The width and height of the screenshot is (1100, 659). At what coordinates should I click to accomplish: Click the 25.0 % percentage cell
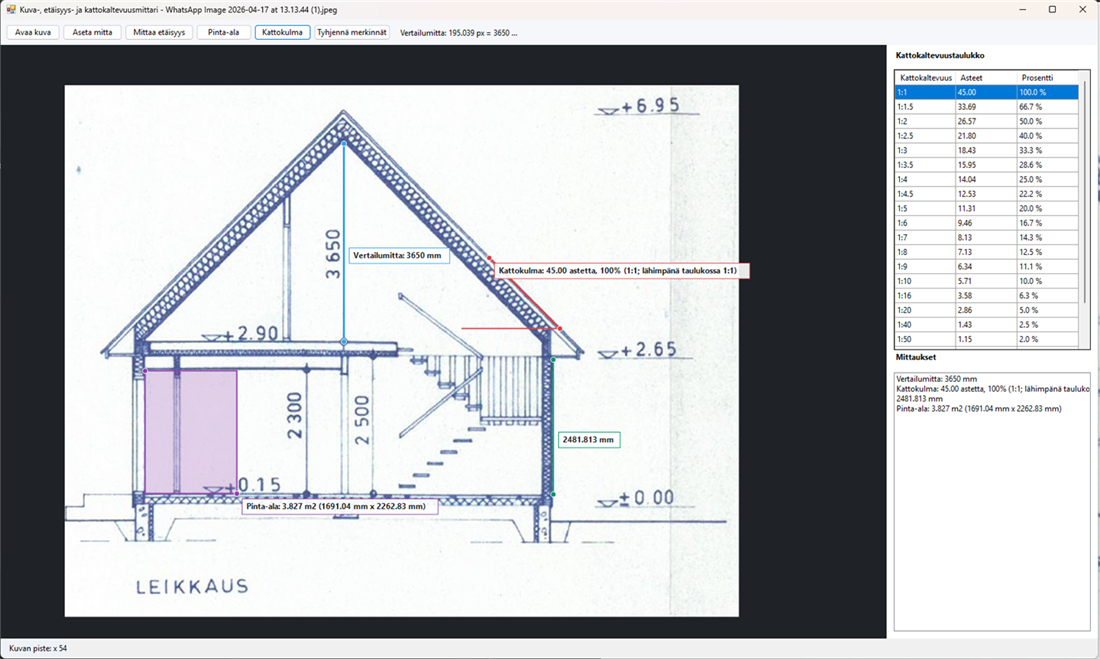click(1047, 179)
